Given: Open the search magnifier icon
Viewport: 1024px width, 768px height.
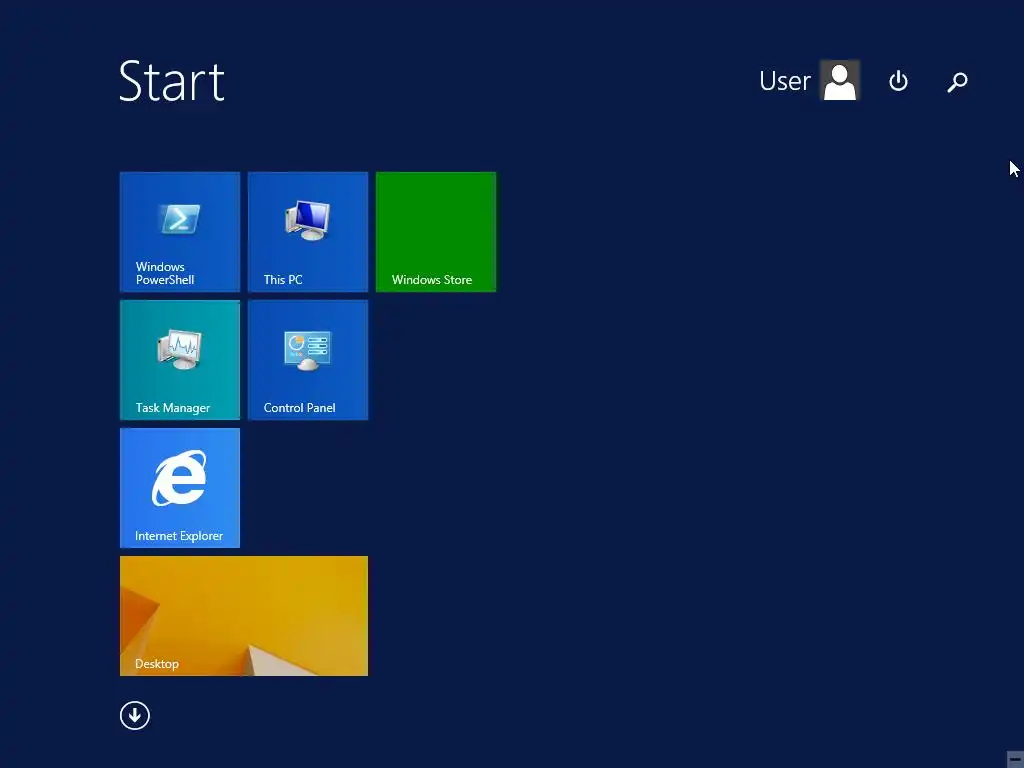Looking at the screenshot, I should 957,82.
